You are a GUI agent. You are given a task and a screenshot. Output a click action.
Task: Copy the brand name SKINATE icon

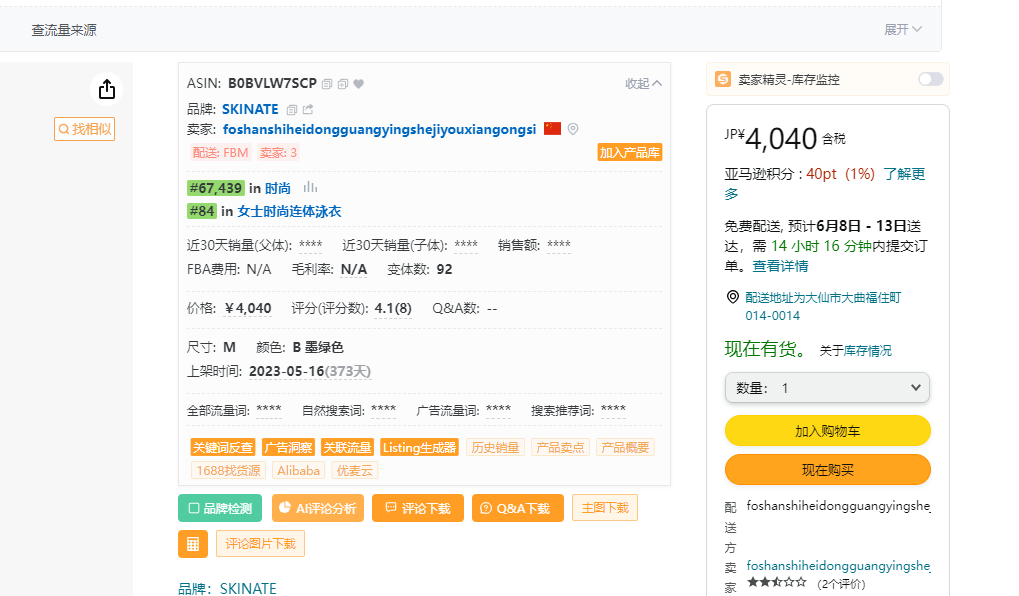click(x=292, y=109)
